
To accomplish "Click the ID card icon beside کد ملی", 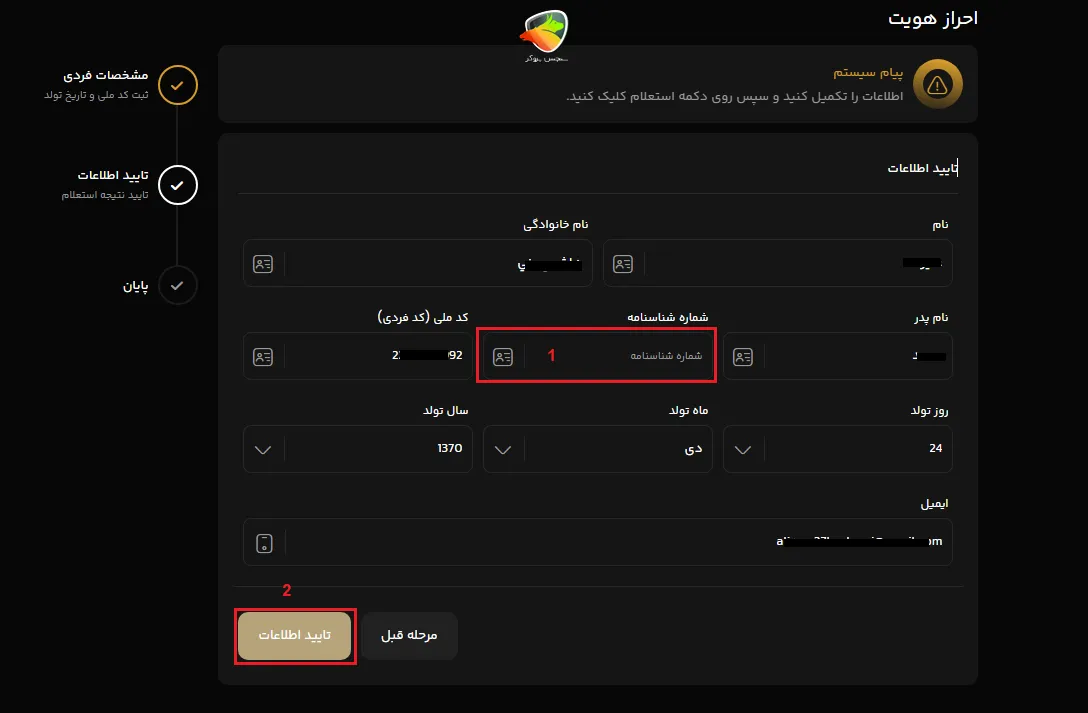I will click(263, 356).
